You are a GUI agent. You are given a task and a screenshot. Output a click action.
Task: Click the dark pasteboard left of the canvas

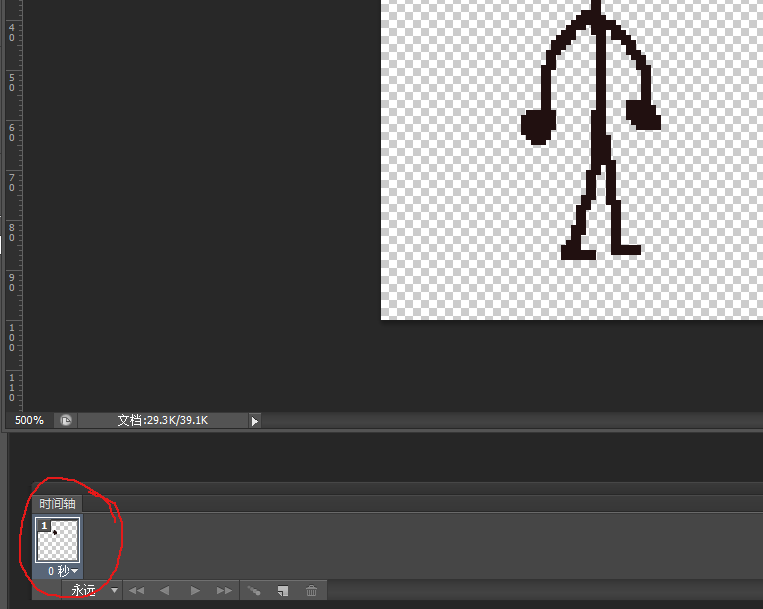point(200,204)
